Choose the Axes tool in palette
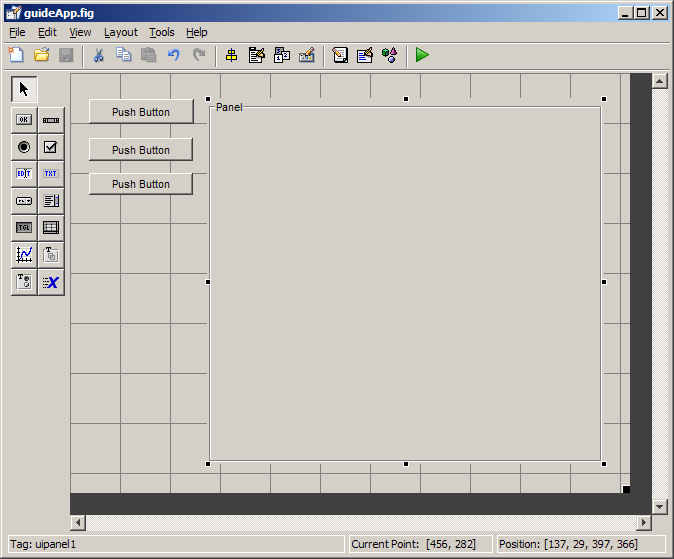The image size is (674, 559). click(x=24, y=255)
